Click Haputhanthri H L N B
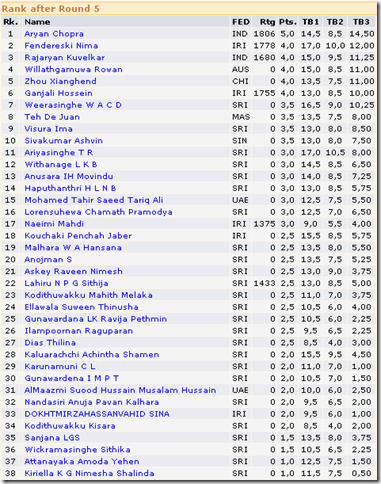The width and height of the screenshot is (381, 484). click(70, 188)
